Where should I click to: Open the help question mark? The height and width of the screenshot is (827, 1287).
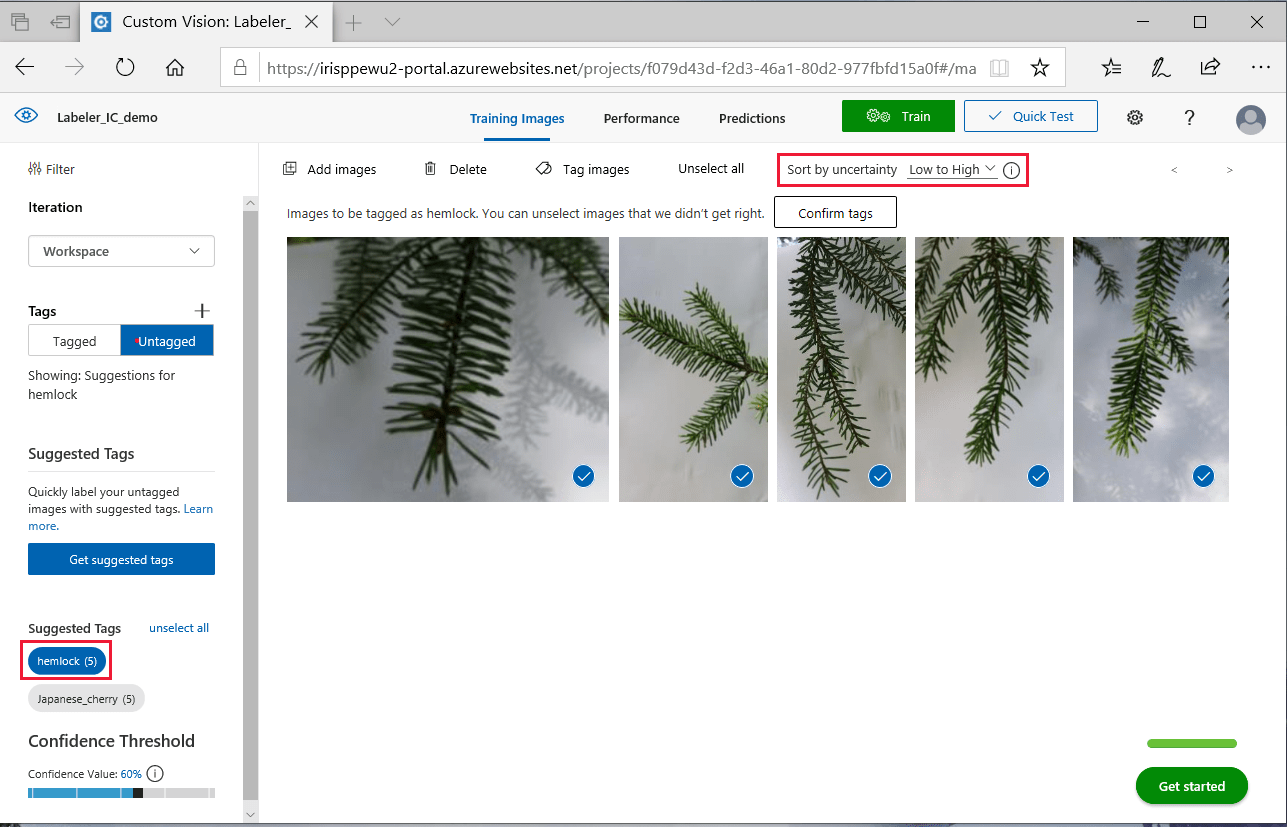pyautogui.click(x=1189, y=117)
